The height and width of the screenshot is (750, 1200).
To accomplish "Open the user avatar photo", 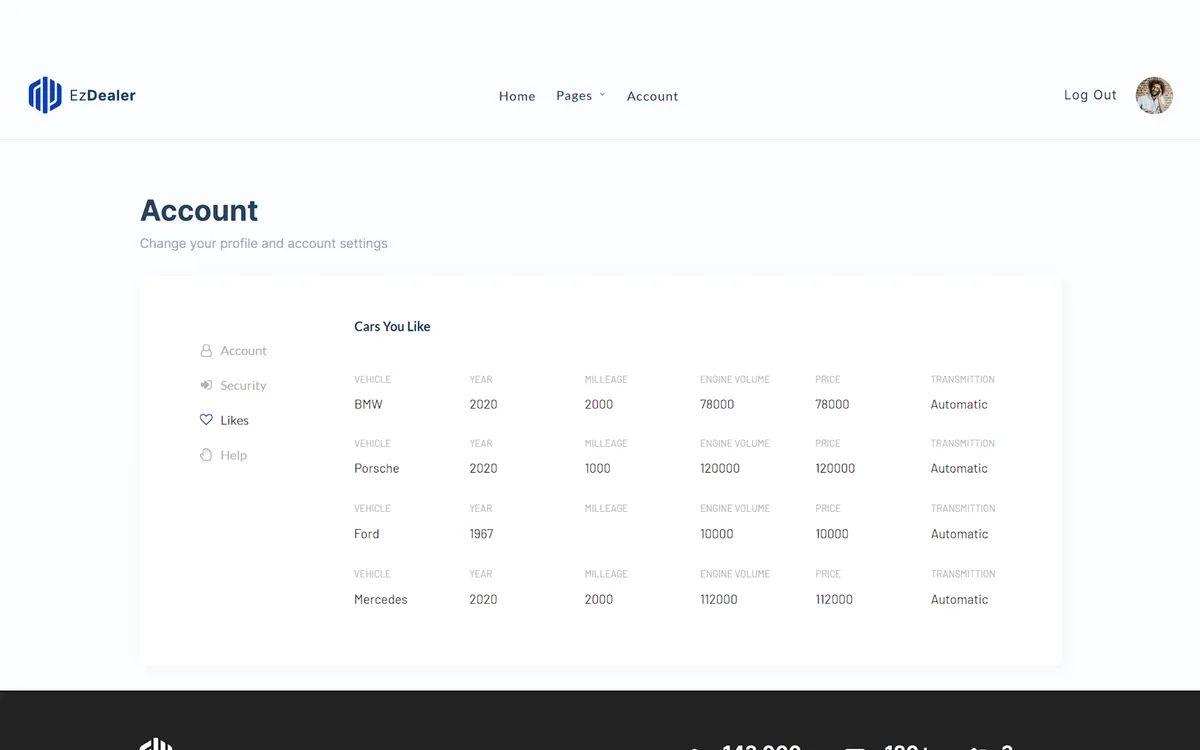I will (1154, 95).
